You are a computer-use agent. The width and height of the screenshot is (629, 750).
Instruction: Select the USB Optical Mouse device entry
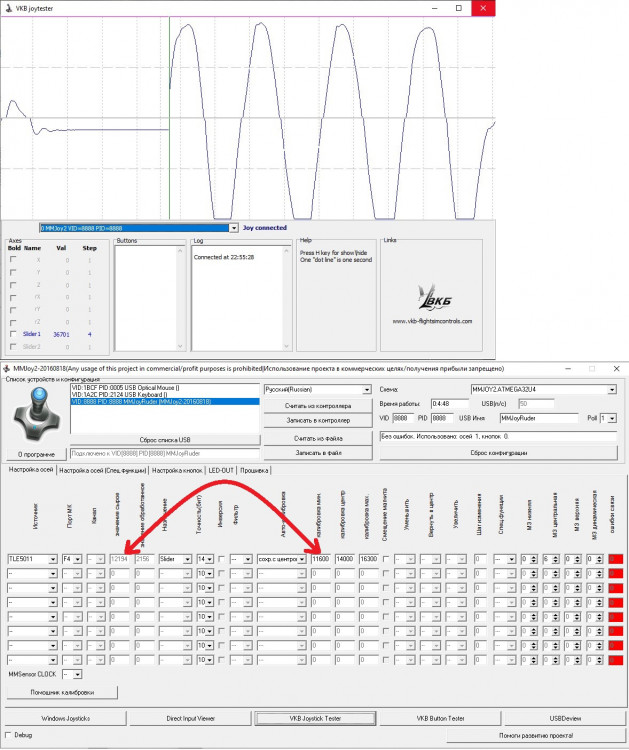tap(125, 388)
